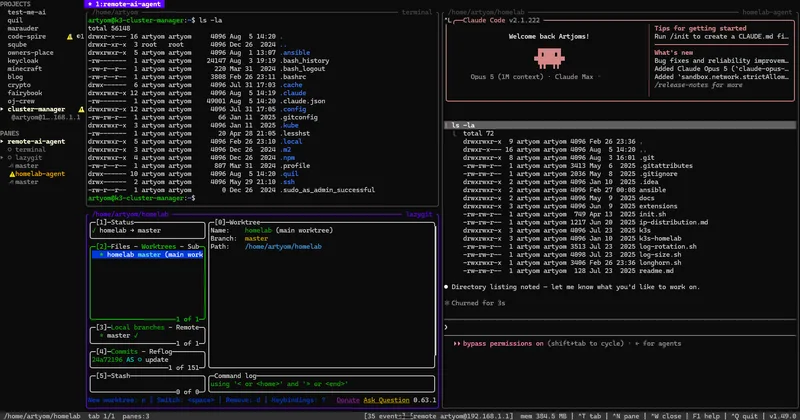Select the minecraft project
The width and height of the screenshot is (800, 420).
(25, 69)
